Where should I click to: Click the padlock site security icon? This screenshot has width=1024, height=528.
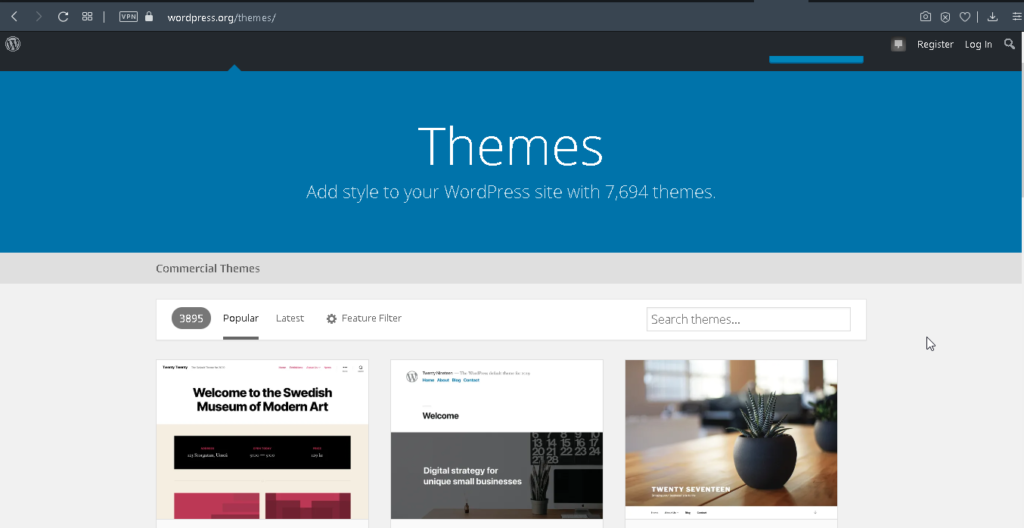(149, 17)
